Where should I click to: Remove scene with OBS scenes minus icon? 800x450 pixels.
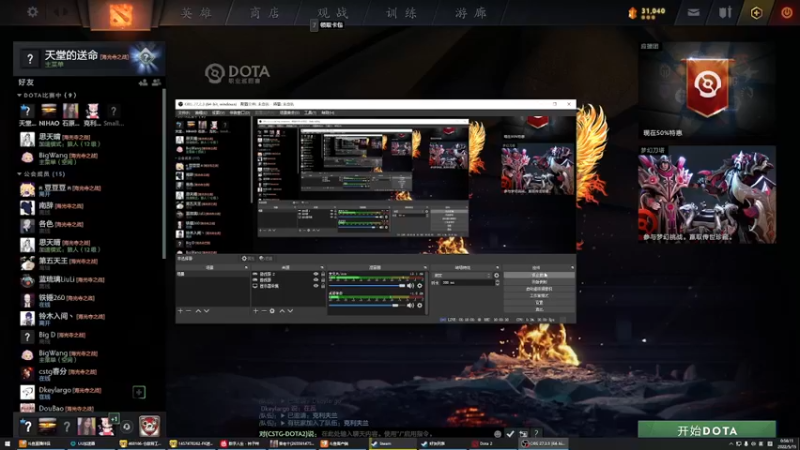[188, 311]
